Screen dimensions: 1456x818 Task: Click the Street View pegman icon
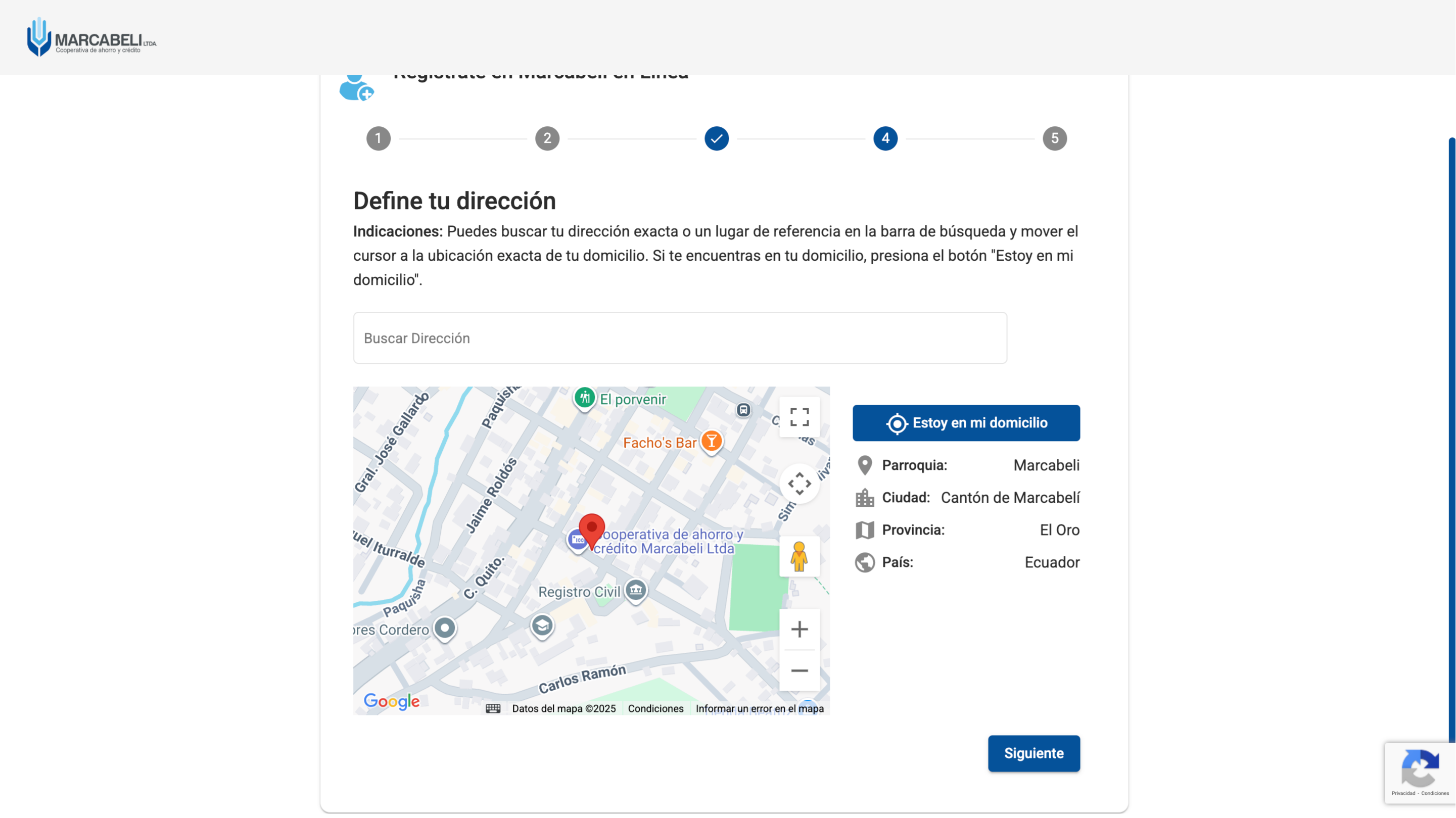(799, 556)
